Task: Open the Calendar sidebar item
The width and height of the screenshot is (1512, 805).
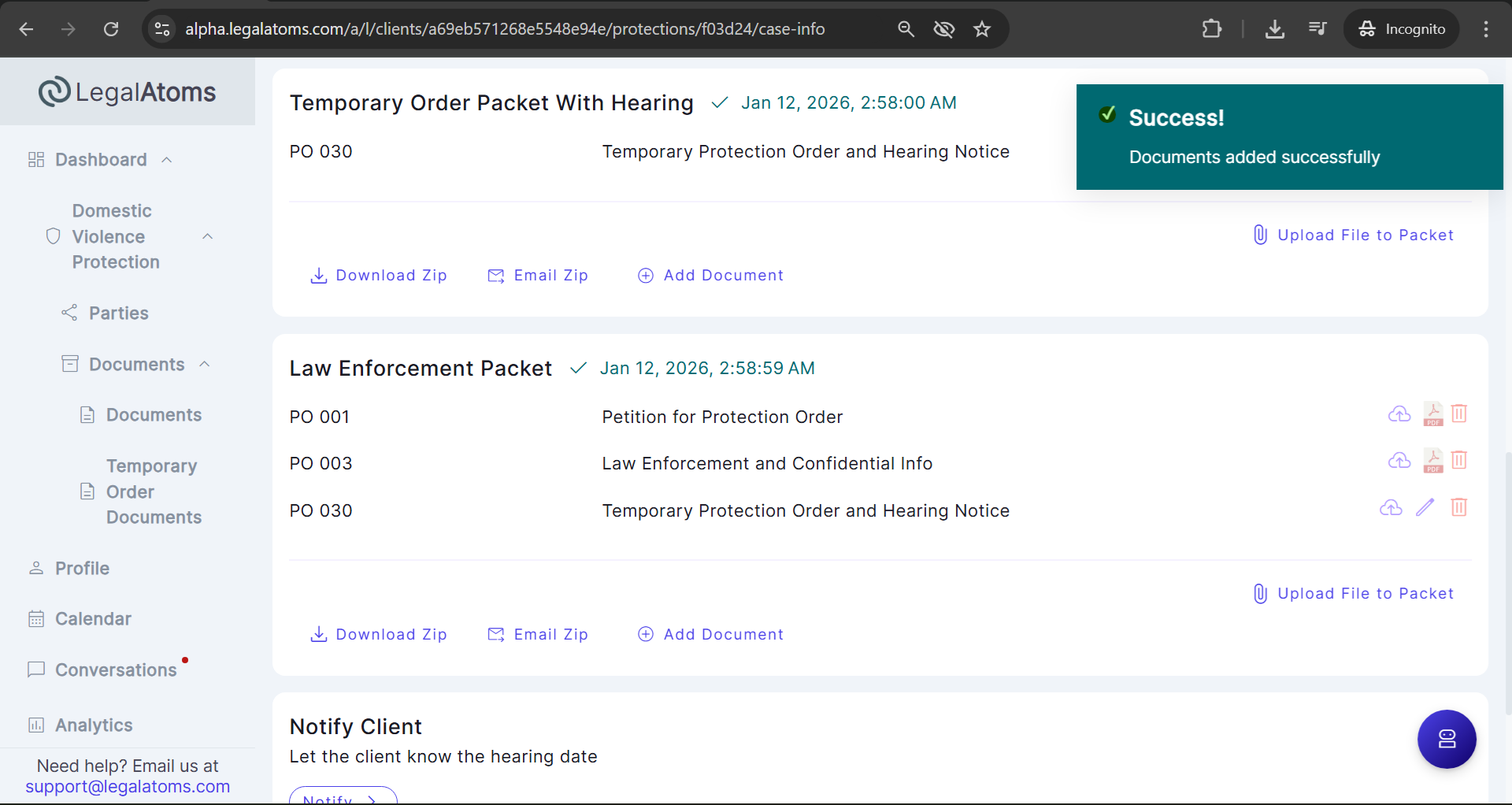Action: [x=93, y=619]
